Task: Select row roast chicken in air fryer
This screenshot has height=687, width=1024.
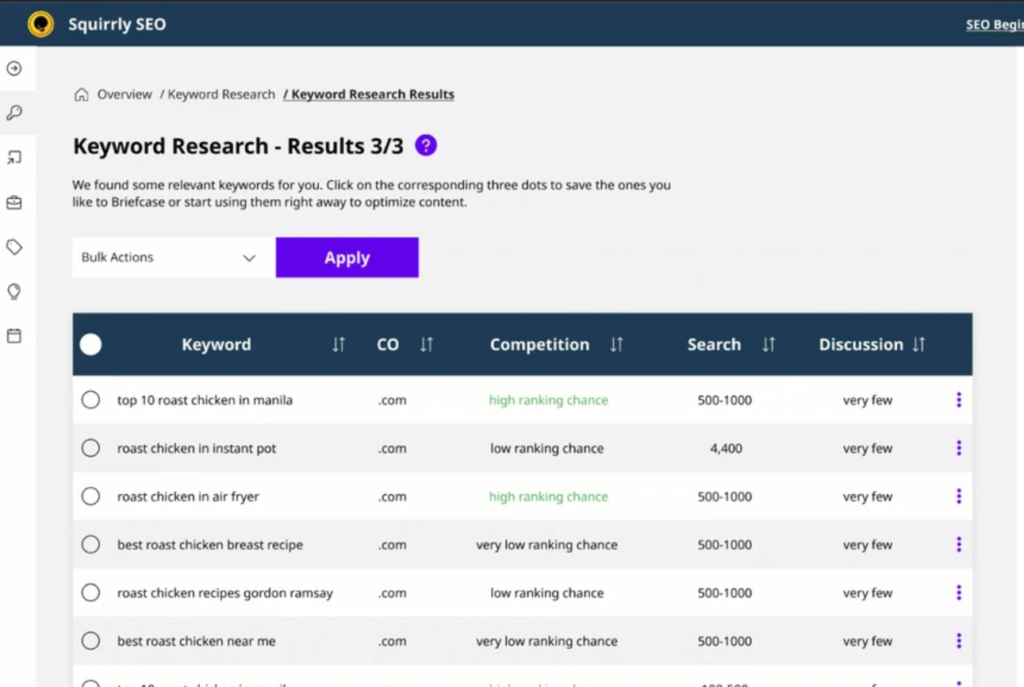Action: pos(91,496)
